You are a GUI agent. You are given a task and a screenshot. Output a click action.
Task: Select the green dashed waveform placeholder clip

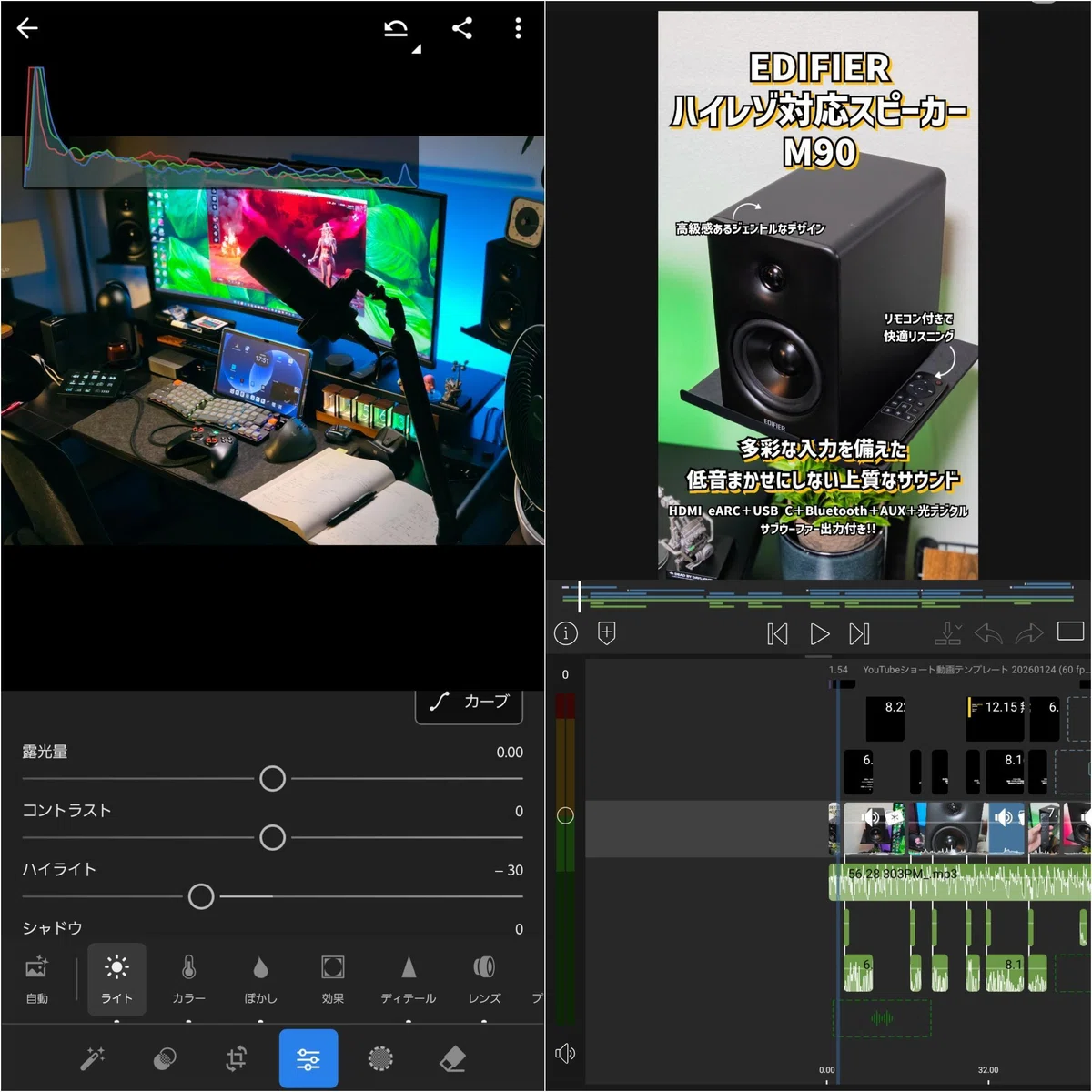coord(882,1018)
